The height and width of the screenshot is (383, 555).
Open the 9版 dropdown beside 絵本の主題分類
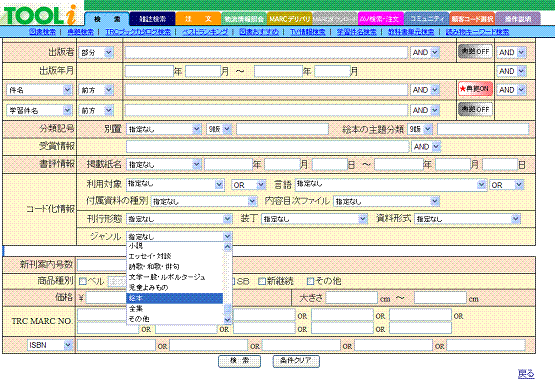420,129
